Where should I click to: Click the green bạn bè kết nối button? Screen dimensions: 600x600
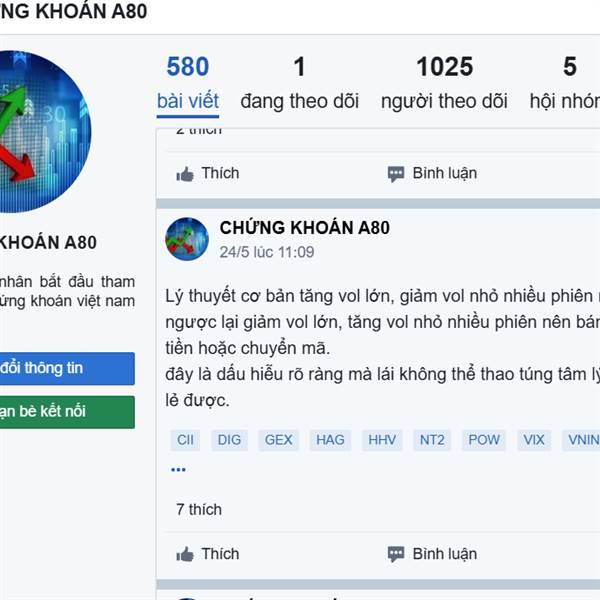pyautogui.click(x=67, y=412)
